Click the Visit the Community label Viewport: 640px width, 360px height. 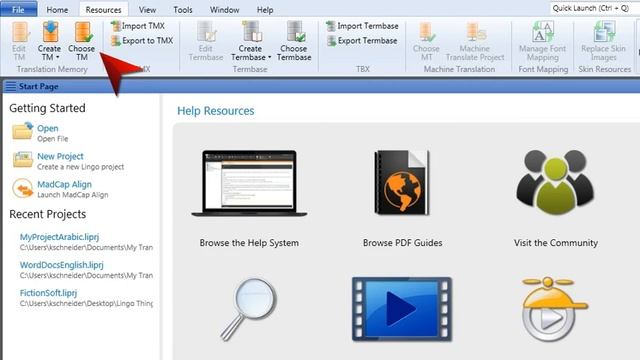pos(556,243)
